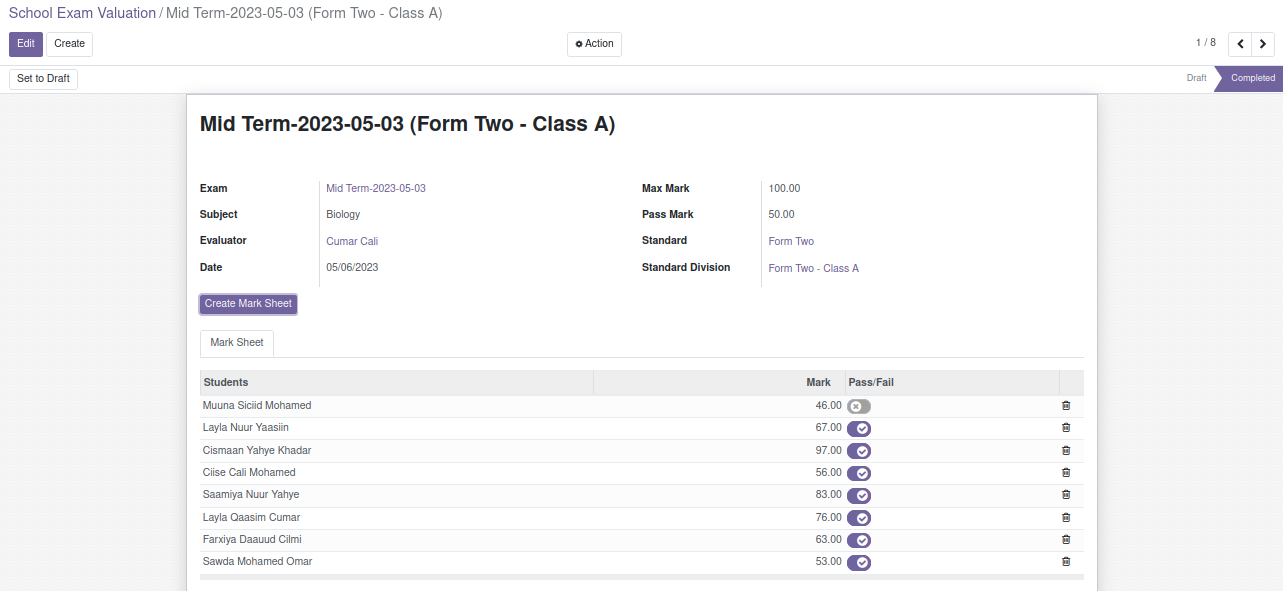Open evaluator Cumar Cali link
Screen dimensions: 1283x591
[x=352, y=242]
